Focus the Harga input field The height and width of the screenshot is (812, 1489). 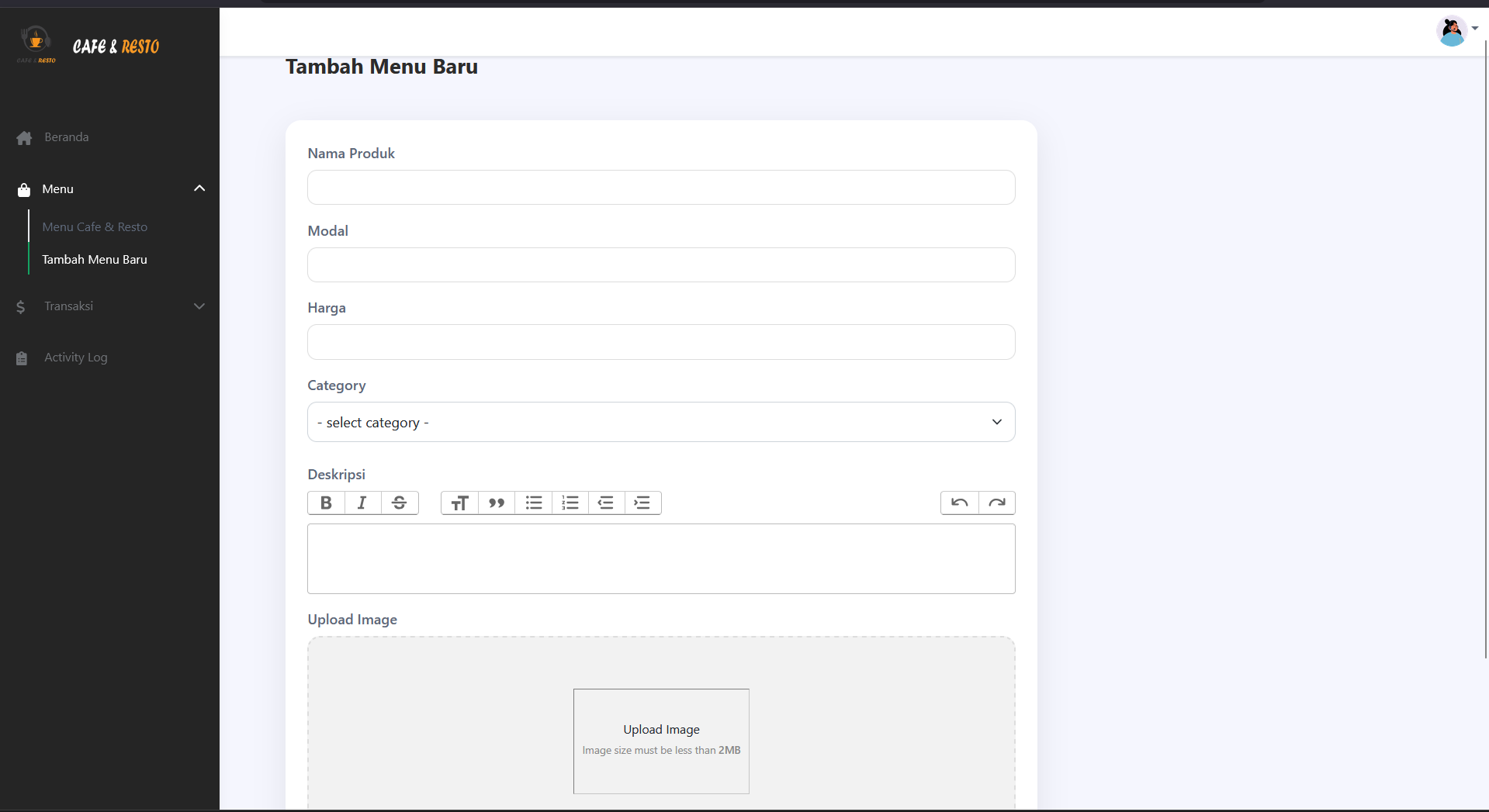tap(661, 342)
